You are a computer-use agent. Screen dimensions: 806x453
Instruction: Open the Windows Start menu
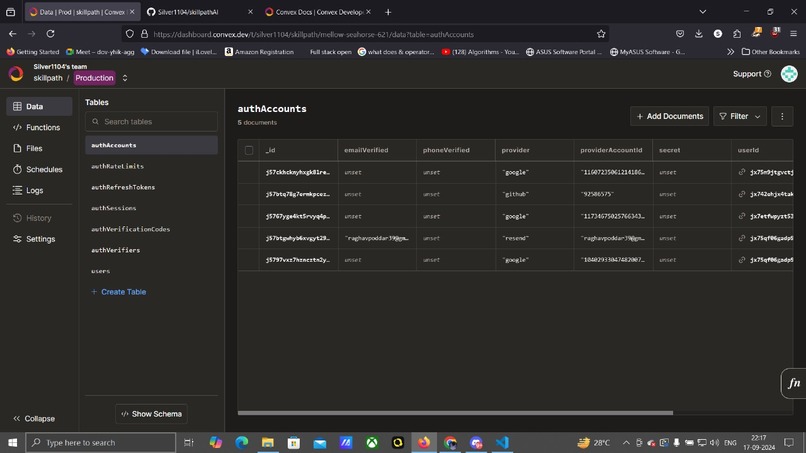pyautogui.click(x=12, y=442)
